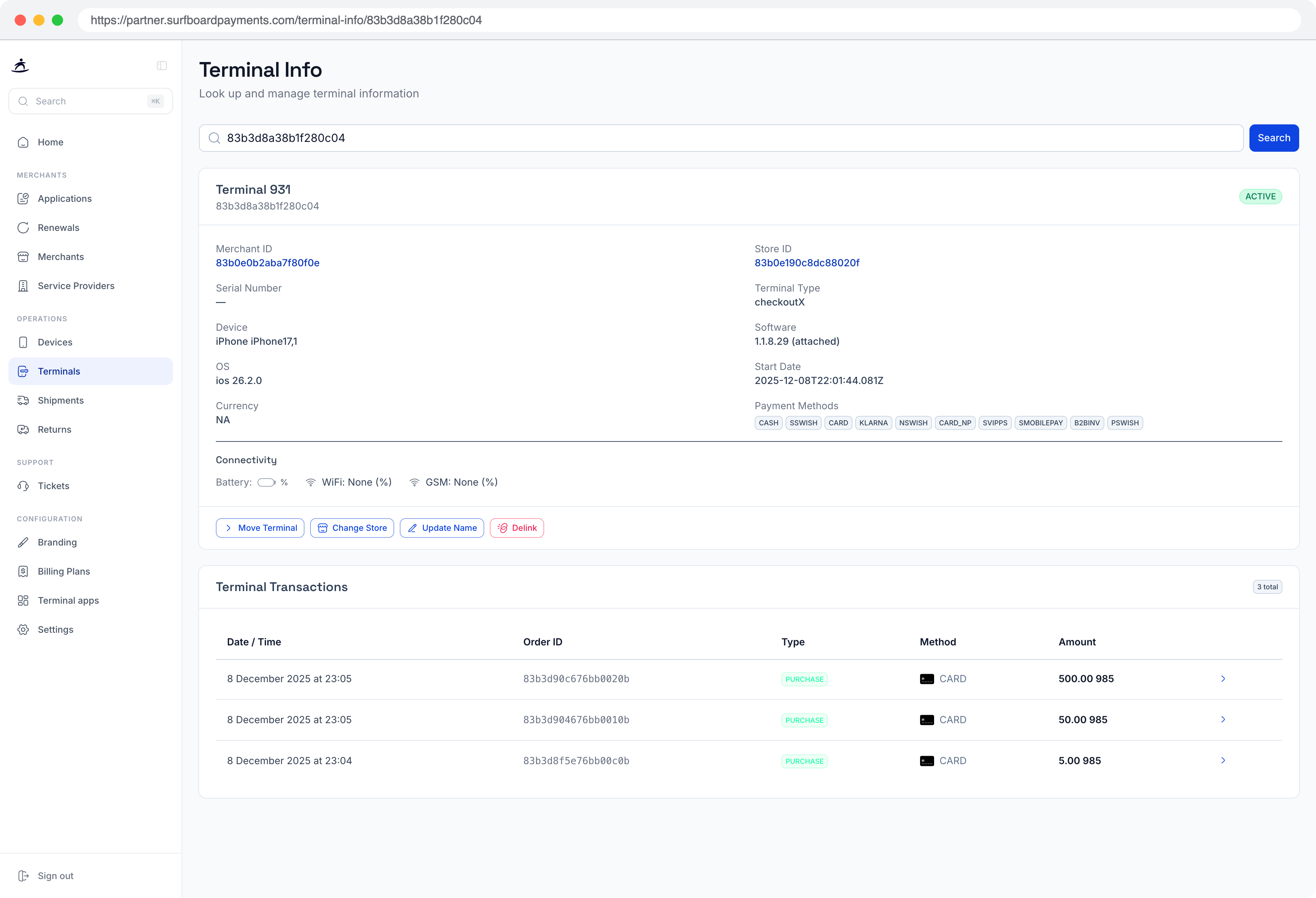1316x898 pixels.
Task: Focus the terminal ID search field
Action: pos(721,138)
